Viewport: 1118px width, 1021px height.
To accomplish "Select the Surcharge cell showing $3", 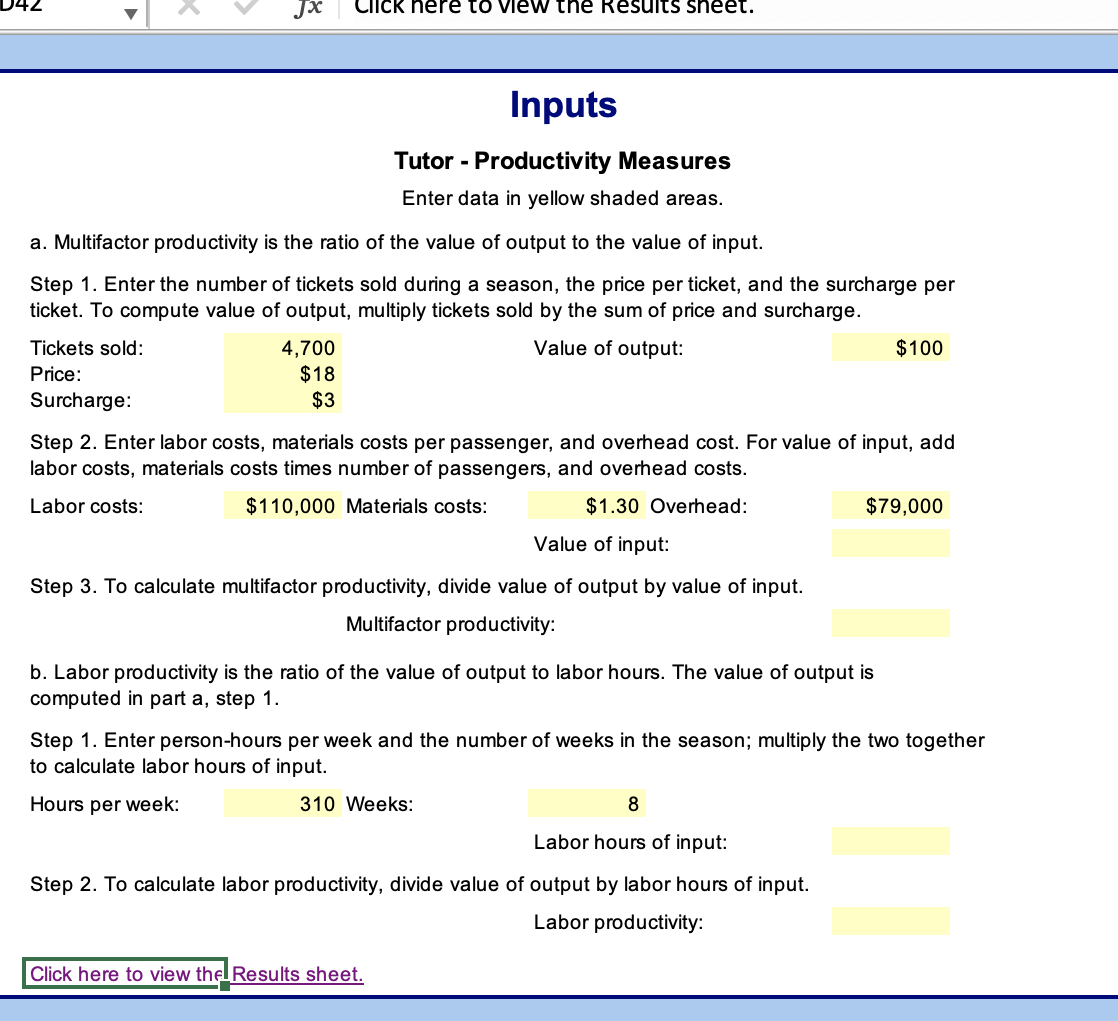I will (282, 400).
